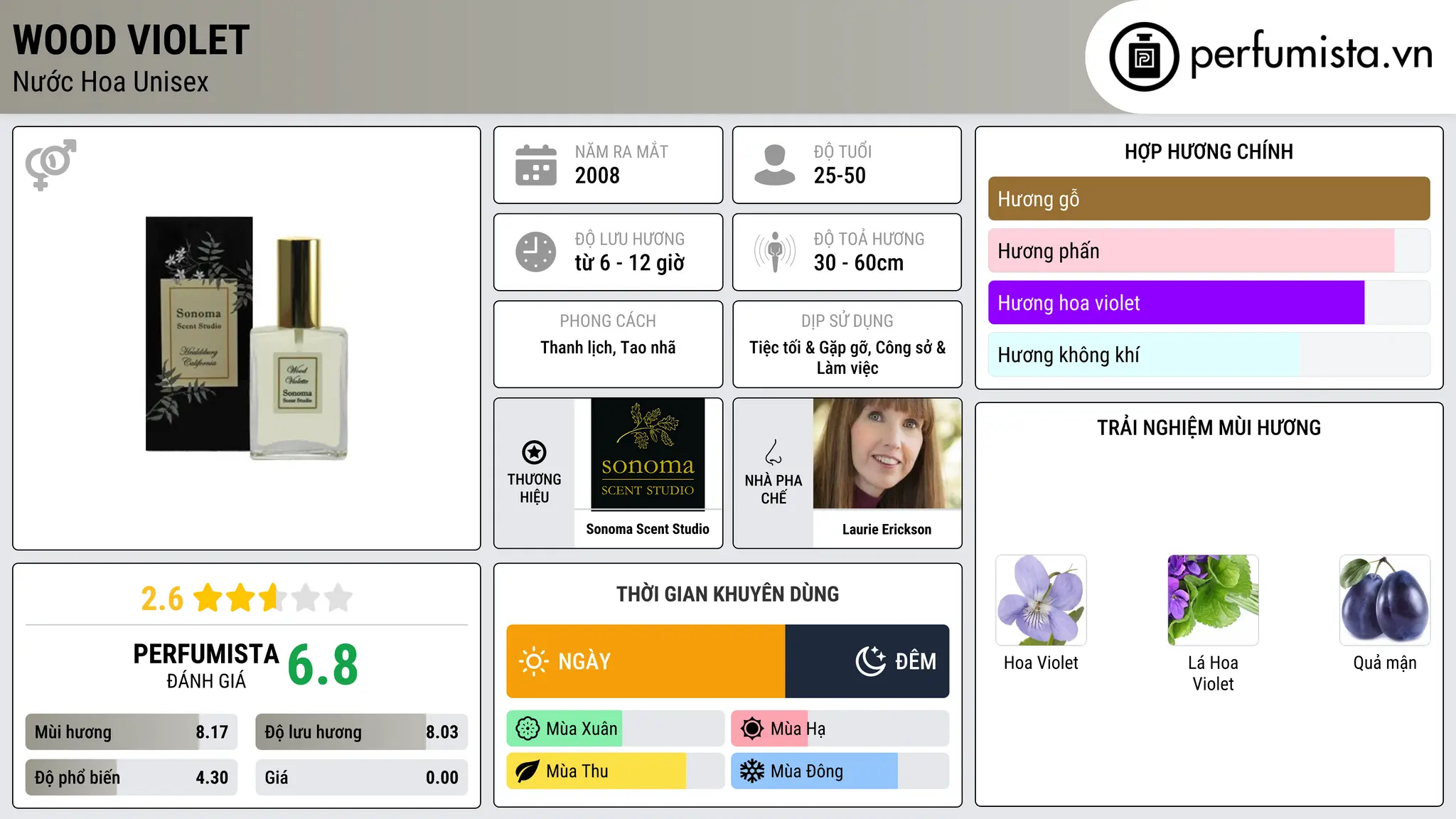Click the HỢP HƯƠNG CHÍNH heading
This screenshot has width=1456, height=819.
(1209, 151)
